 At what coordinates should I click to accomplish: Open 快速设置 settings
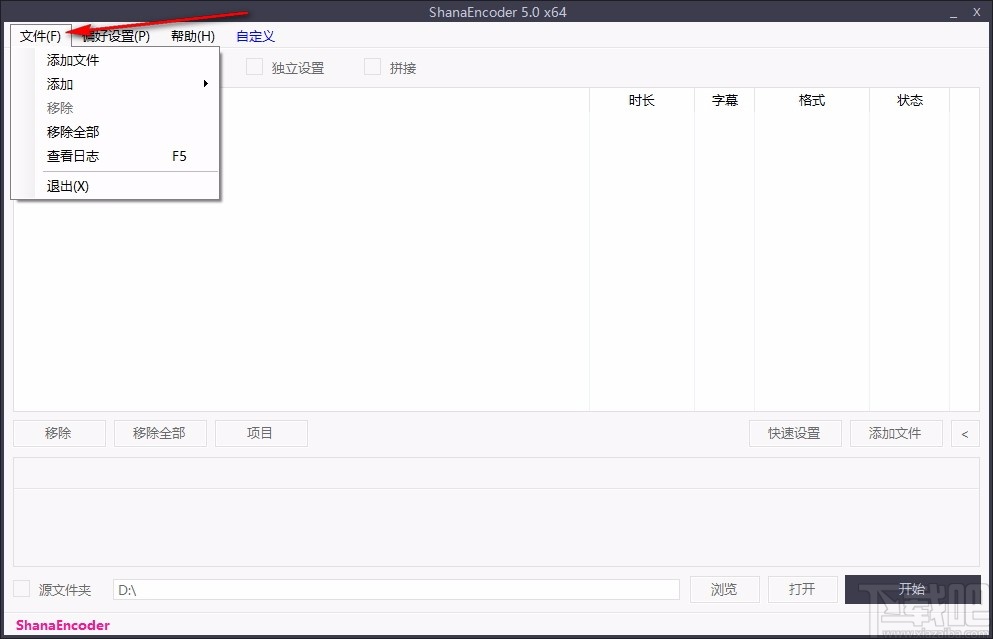794,432
